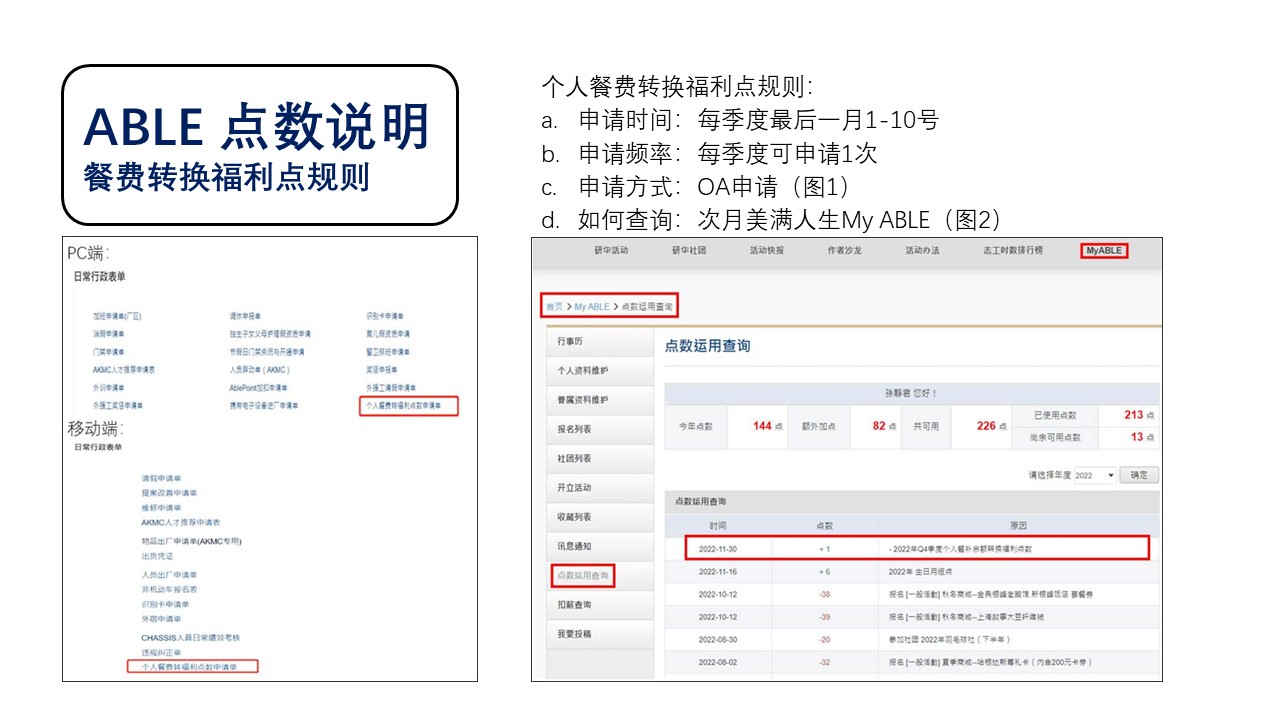Switch to the 研华活动 navigation tab
This screenshot has height=720, width=1280.
(610, 250)
